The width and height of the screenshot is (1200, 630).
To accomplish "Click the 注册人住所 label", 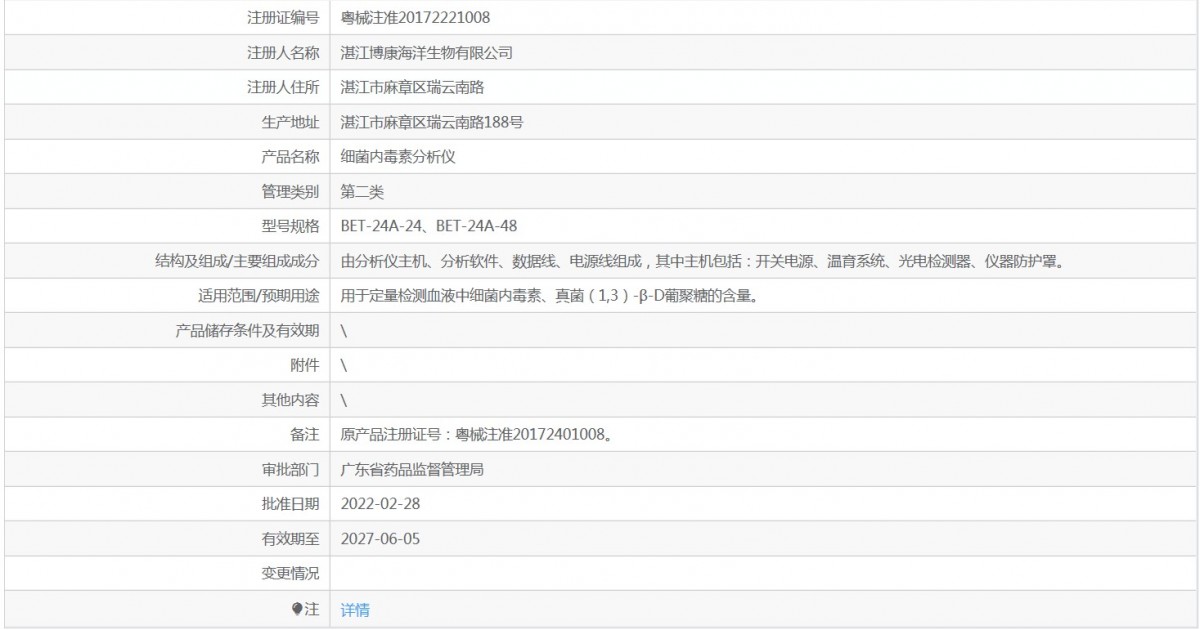I will 283,87.
